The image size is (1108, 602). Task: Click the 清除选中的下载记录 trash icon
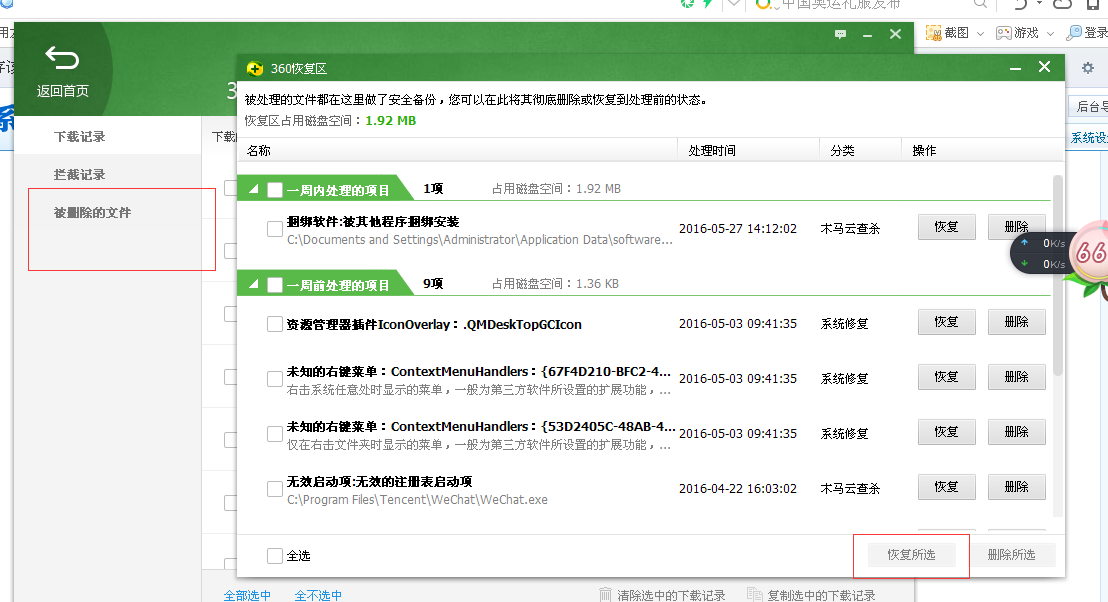[x=606, y=595]
